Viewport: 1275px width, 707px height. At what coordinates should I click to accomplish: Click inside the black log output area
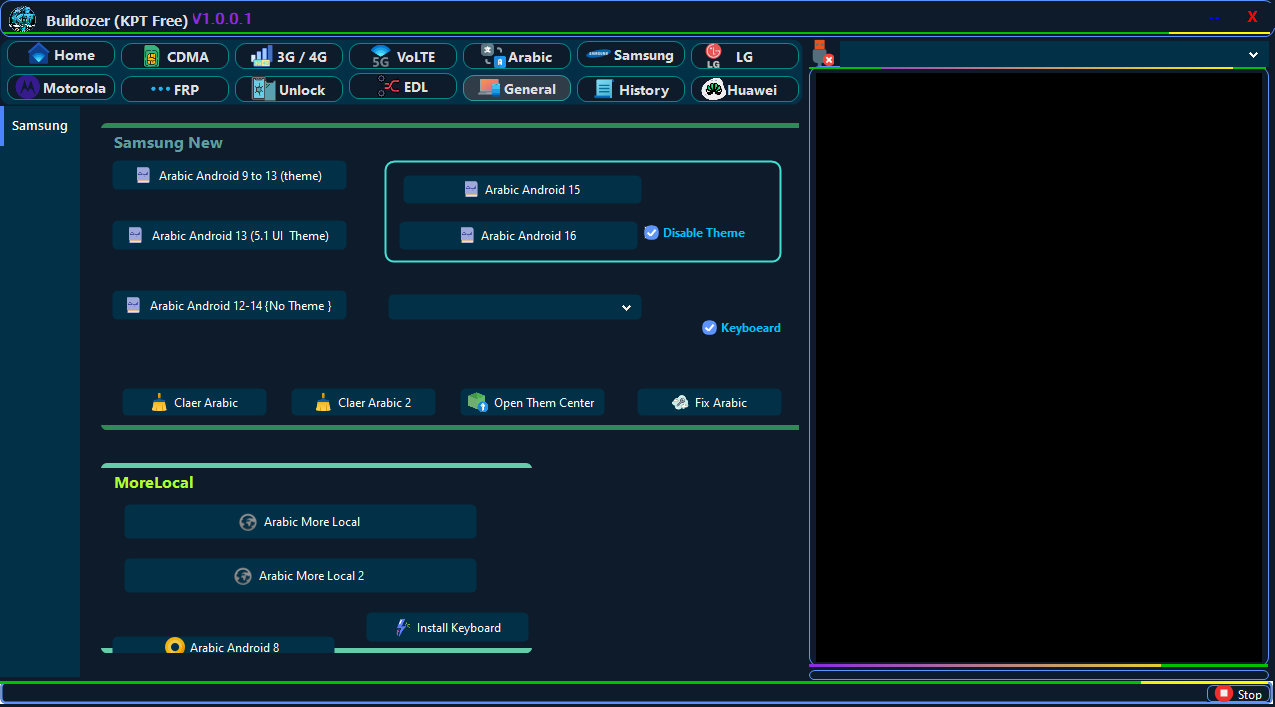(x=1038, y=365)
